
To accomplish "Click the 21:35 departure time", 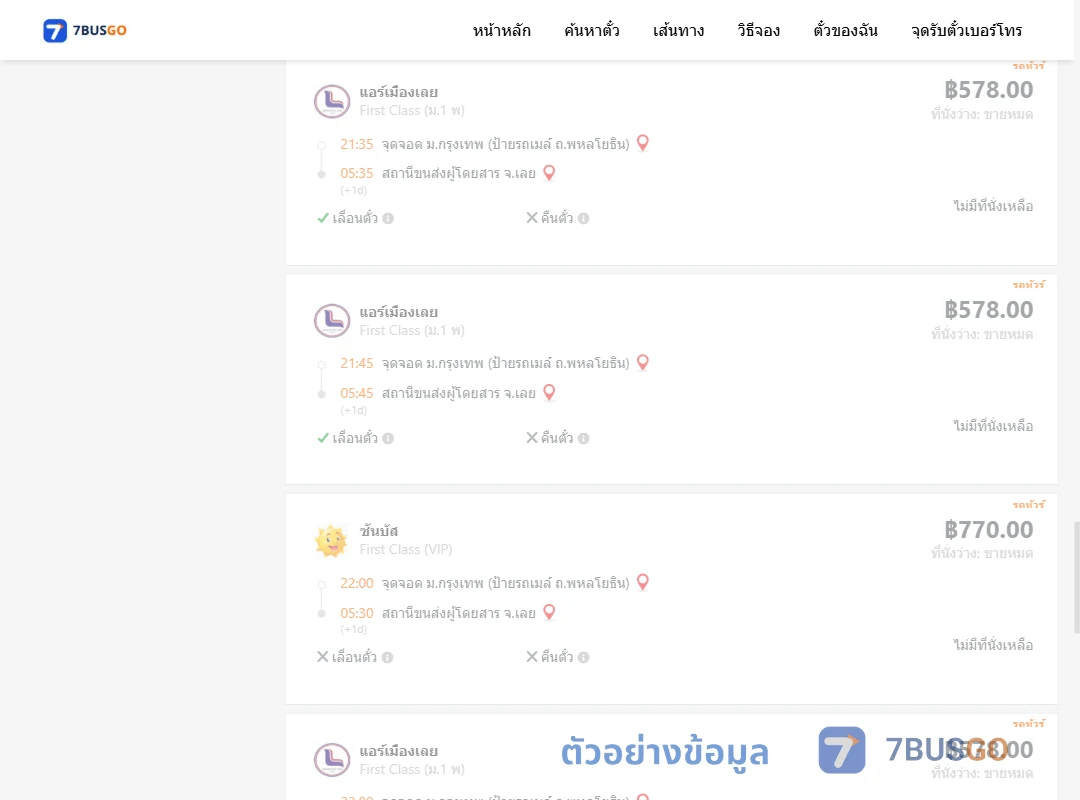I will coord(357,144).
